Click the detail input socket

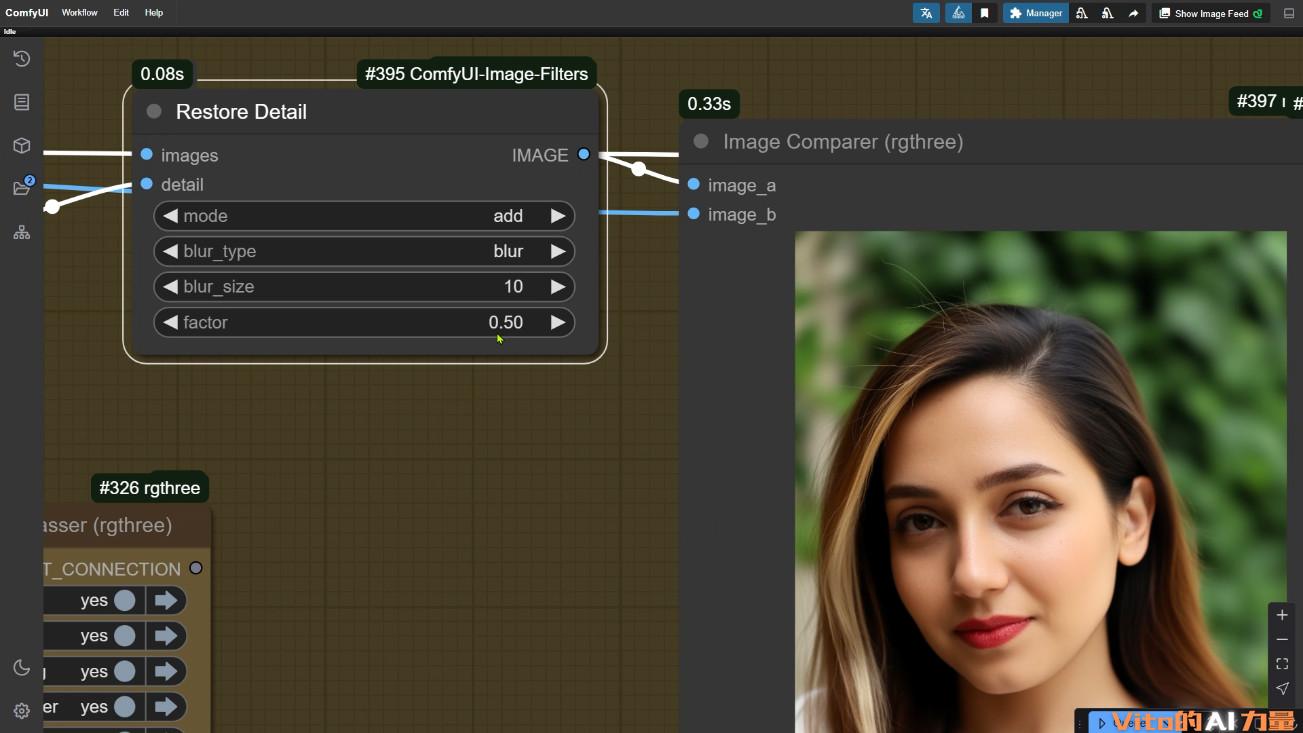pyautogui.click(x=147, y=184)
